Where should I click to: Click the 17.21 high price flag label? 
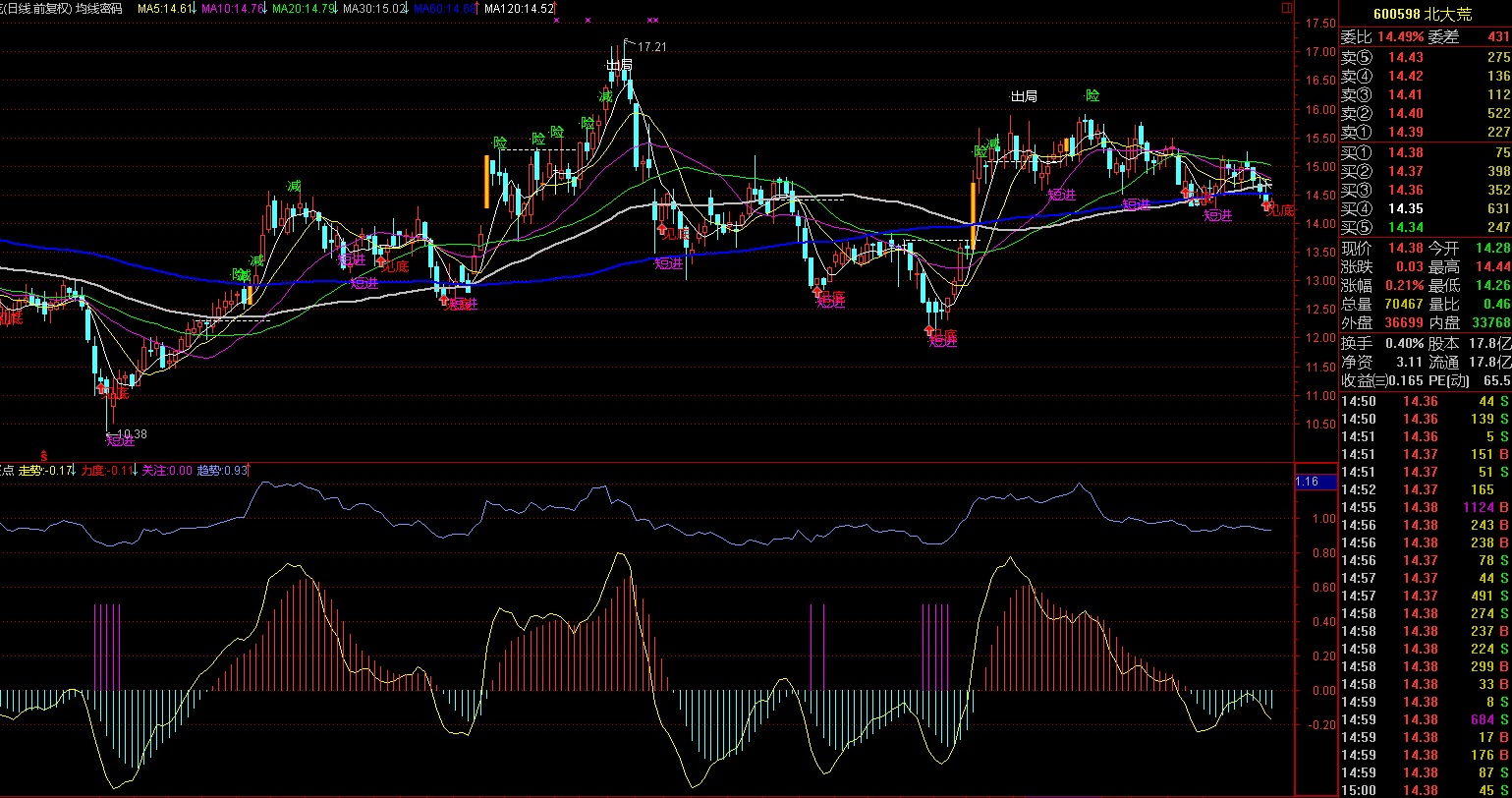[x=651, y=46]
